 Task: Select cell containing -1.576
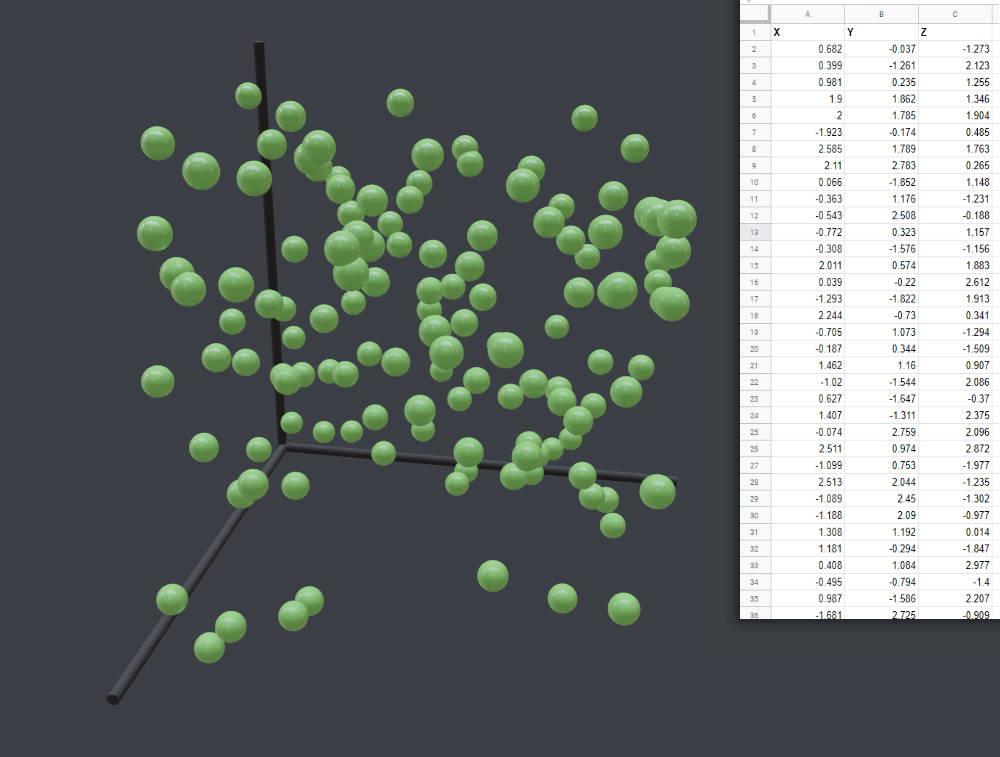tap(881, 249)
